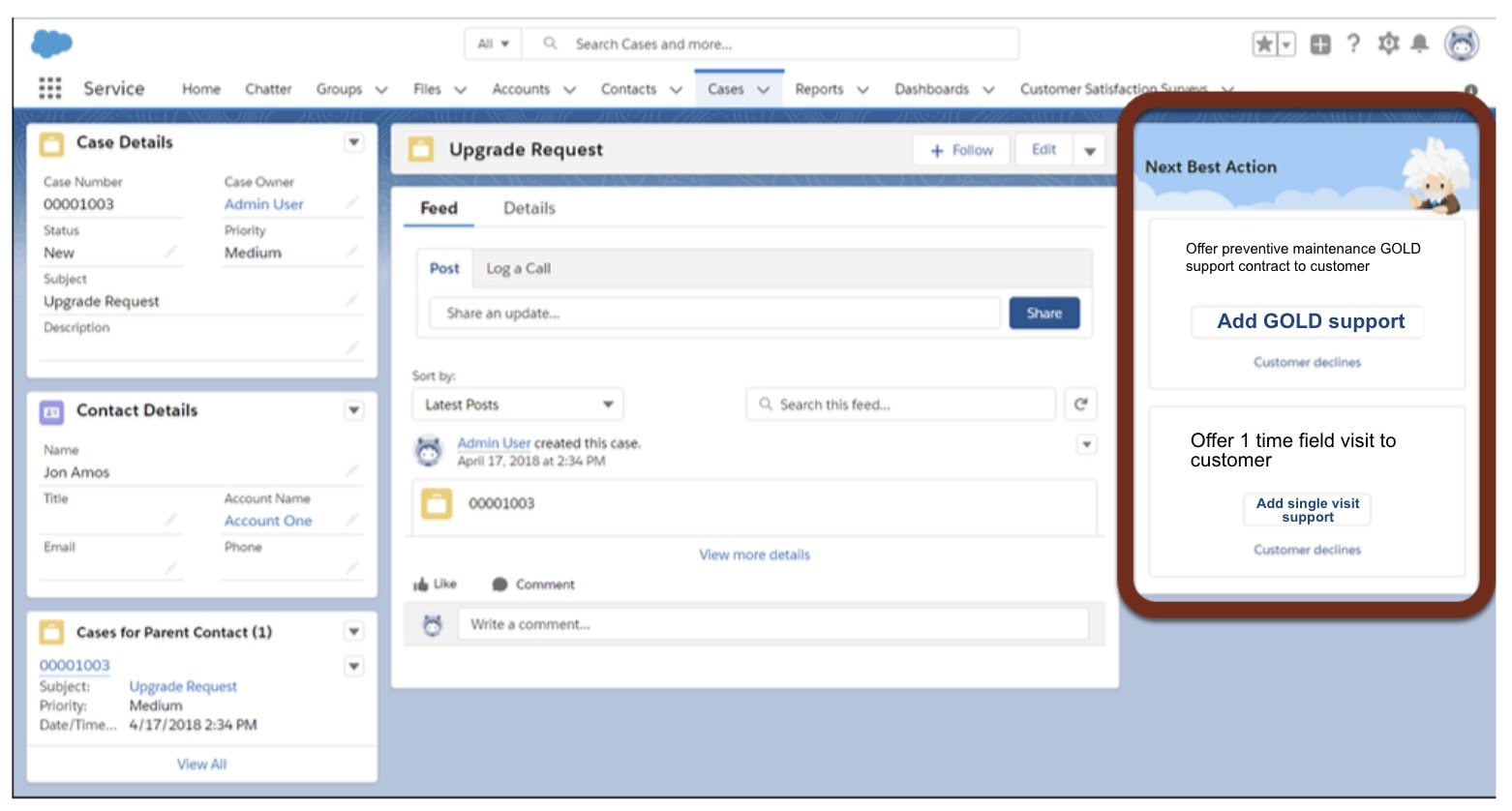This screenshot has height=811, width=1512.
Task: Click the Case Details folder icon
Action: [51, 143]
